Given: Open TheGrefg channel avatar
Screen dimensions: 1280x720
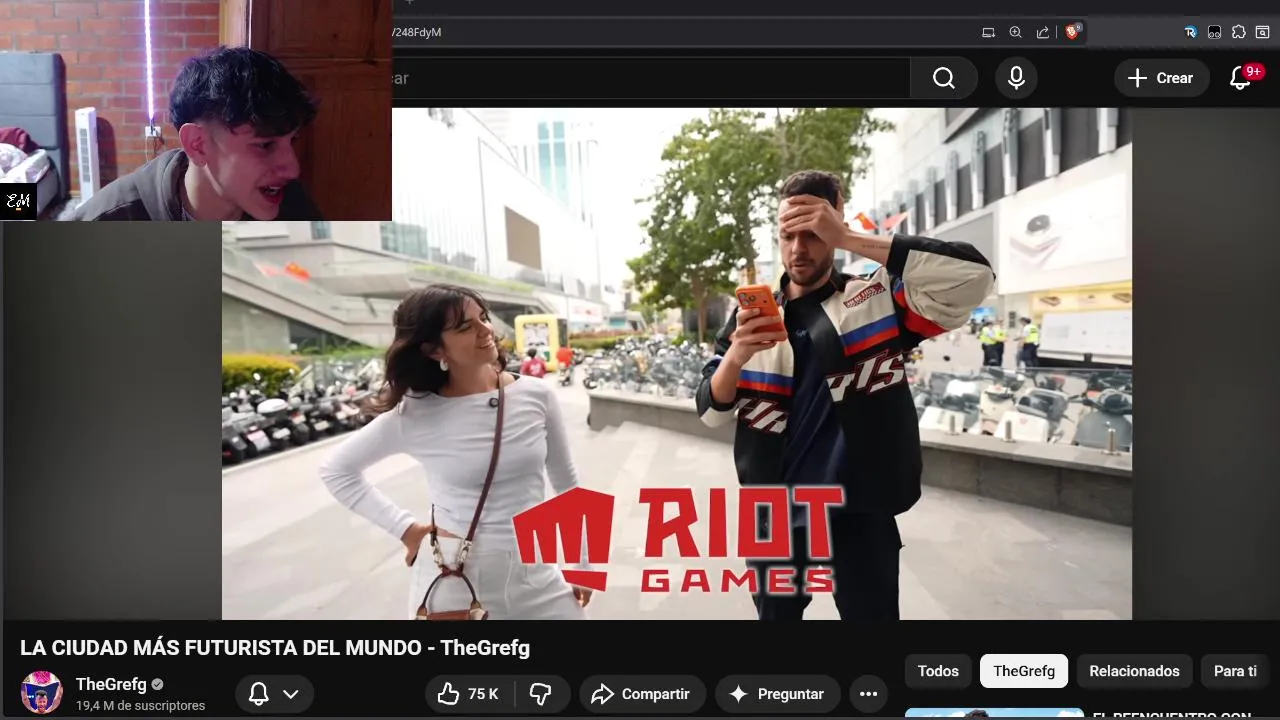Looking at the screenshot, I should pyautogui.click(x=42, y=693).
